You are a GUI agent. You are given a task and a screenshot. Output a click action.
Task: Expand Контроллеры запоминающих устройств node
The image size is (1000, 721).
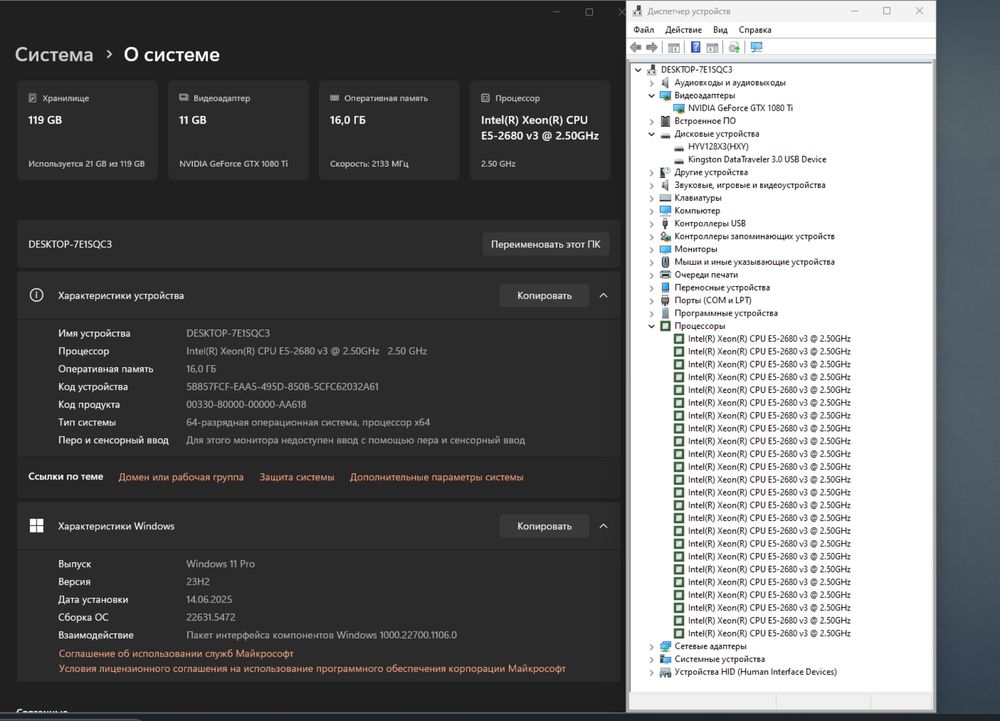click(x=652, y=237)
